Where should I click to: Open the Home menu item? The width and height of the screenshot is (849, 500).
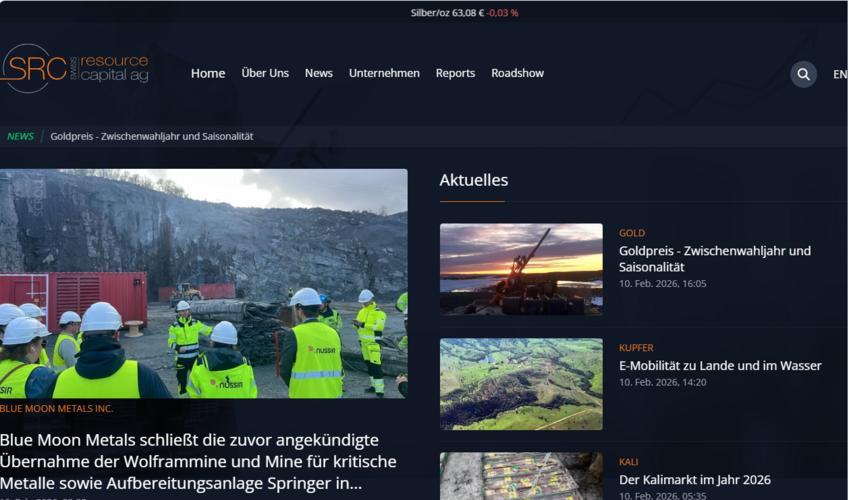tap(208, 73)
